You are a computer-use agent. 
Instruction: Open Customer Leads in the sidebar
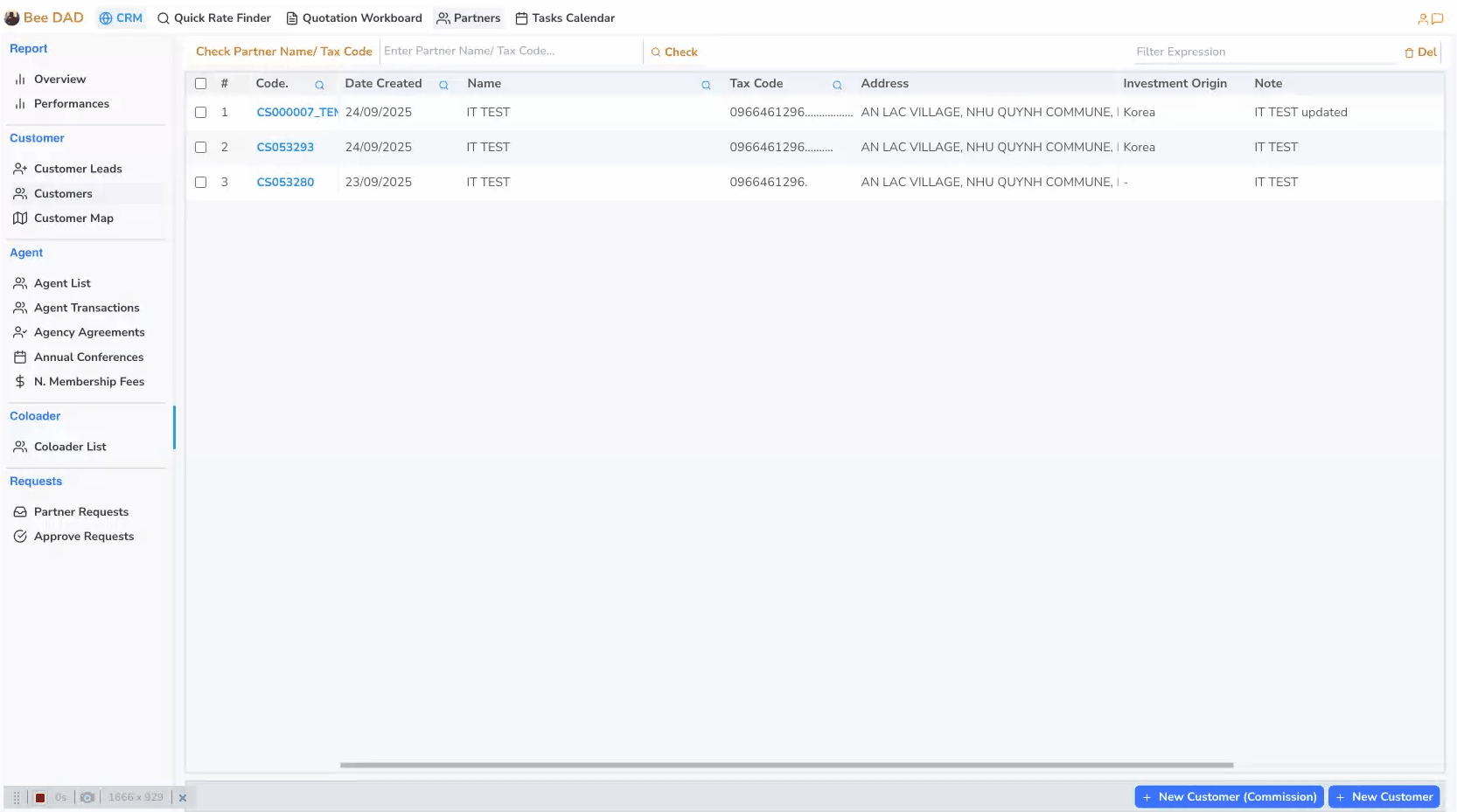point(78,169)
